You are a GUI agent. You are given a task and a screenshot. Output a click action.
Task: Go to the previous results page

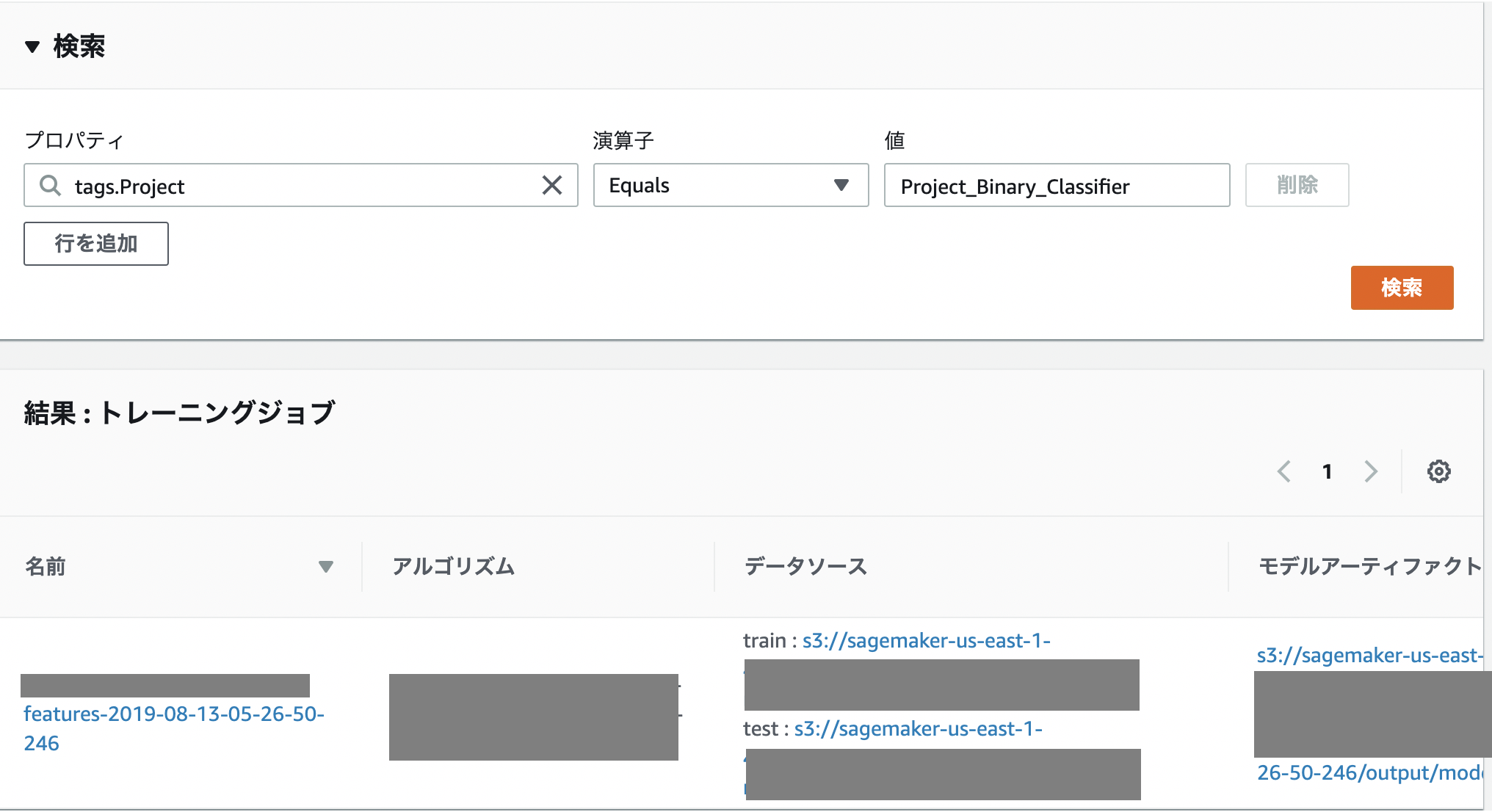(1283, 471)
